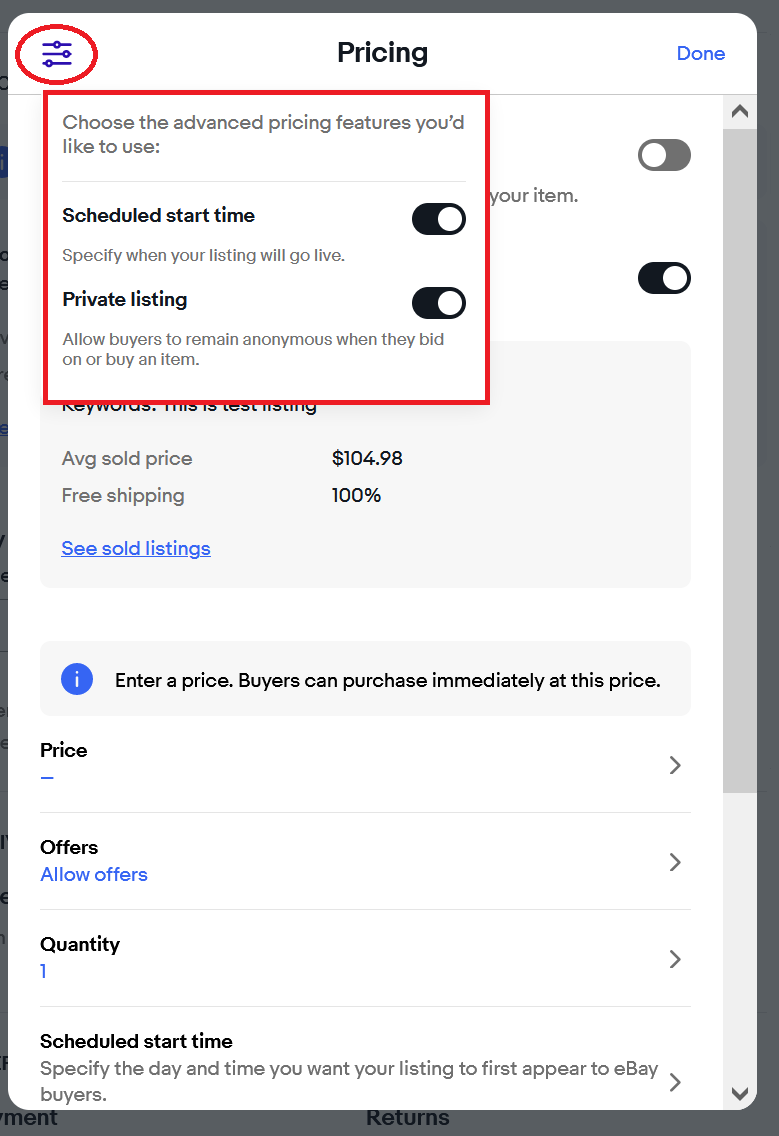Turn off Scheduled start time toggle

[x=438, y=219]
